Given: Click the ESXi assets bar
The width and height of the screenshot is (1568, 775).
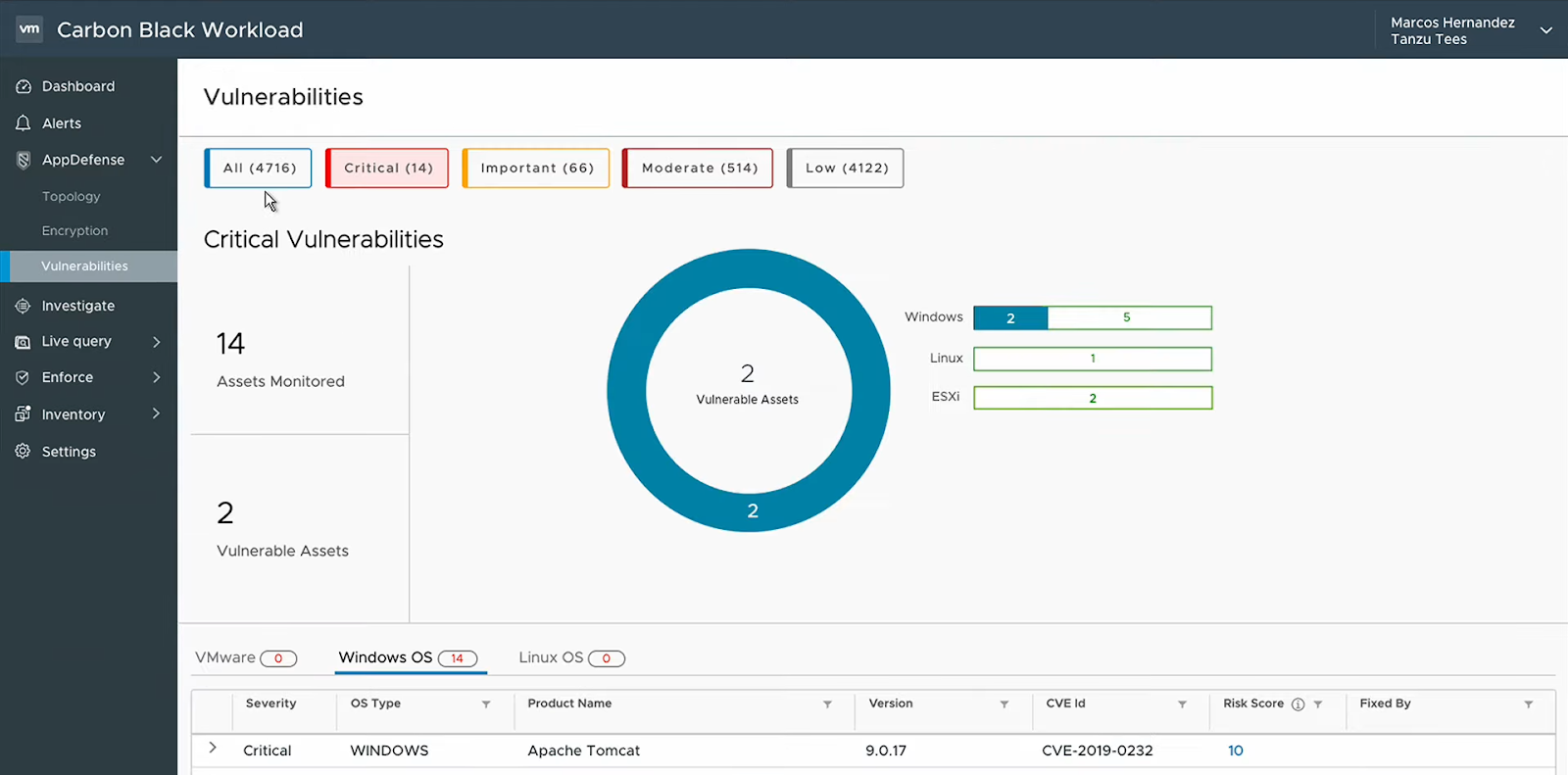Looking at the screenshot, I should [1093, 398].
